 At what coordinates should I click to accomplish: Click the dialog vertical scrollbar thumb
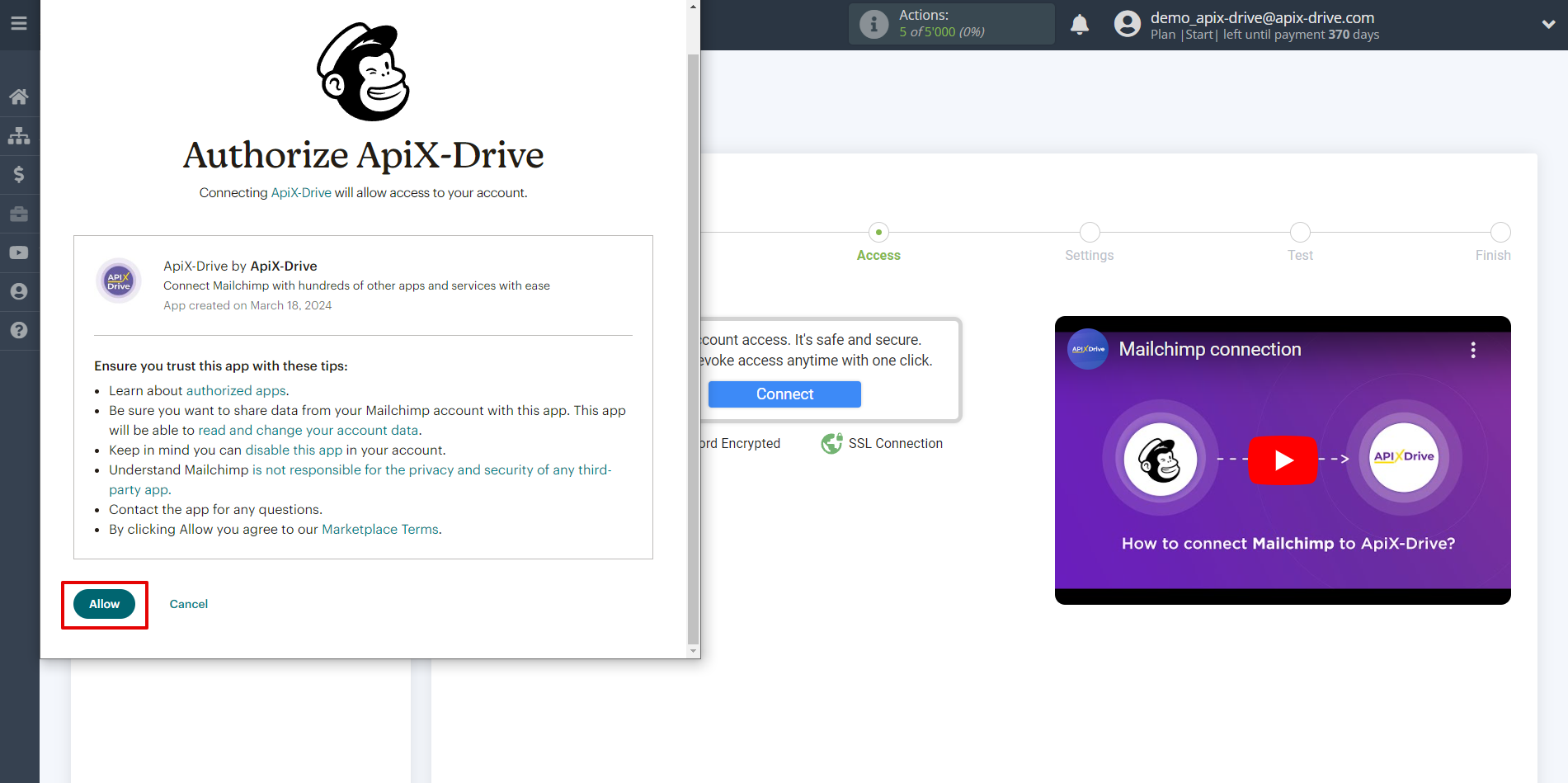[693, 348]
